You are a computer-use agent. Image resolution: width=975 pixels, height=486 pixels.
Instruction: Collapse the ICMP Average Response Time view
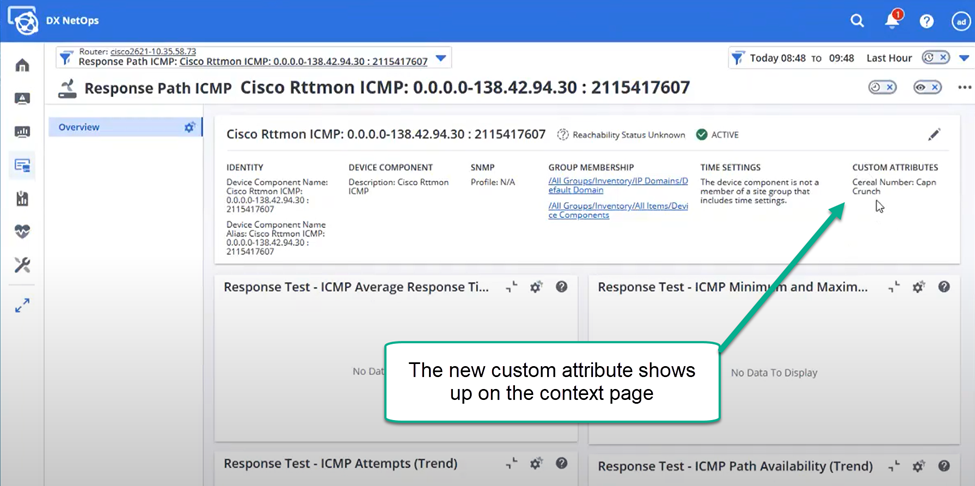(512, 287)
